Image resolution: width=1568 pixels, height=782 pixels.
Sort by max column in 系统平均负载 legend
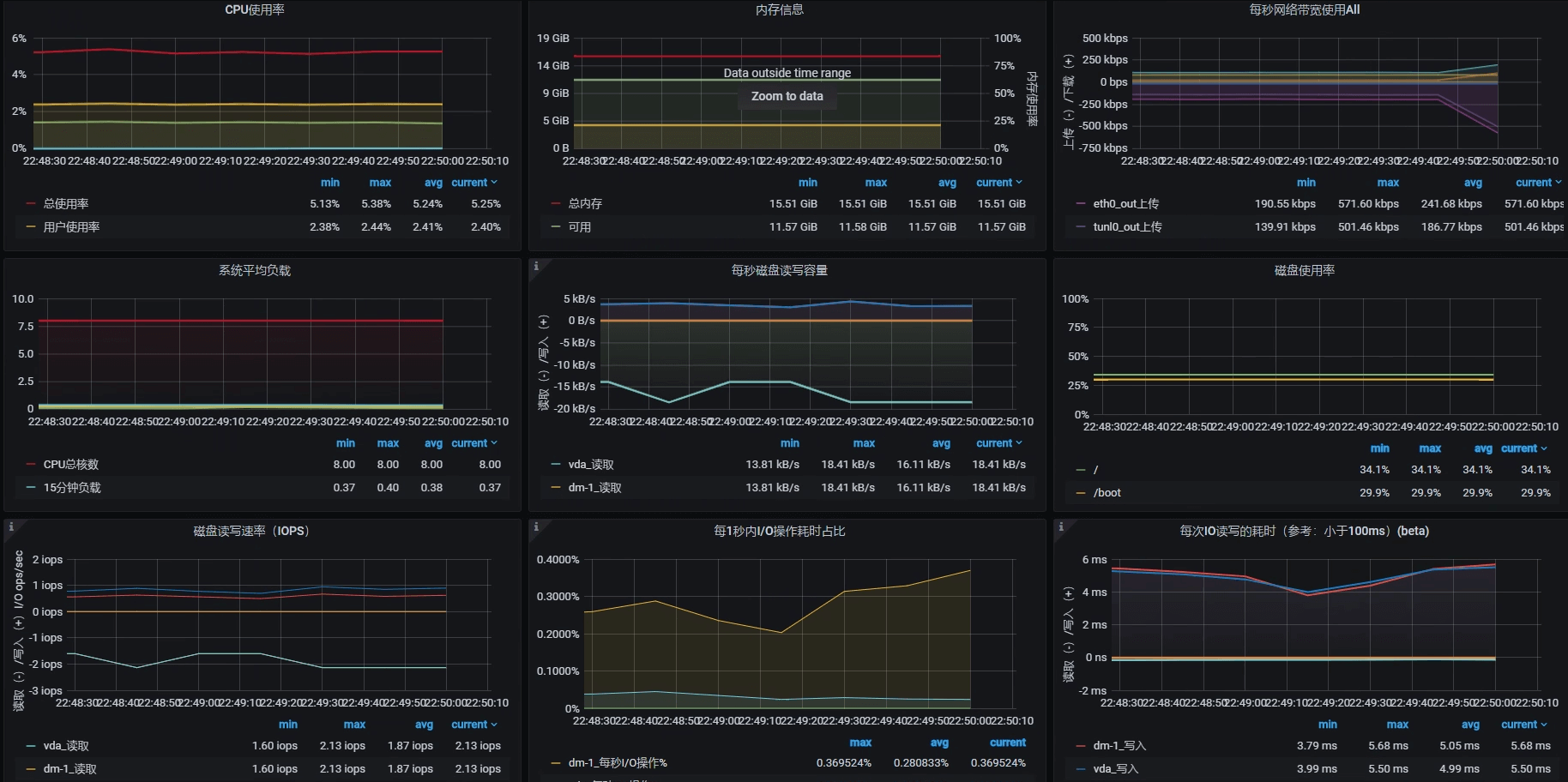click(388, 443)
